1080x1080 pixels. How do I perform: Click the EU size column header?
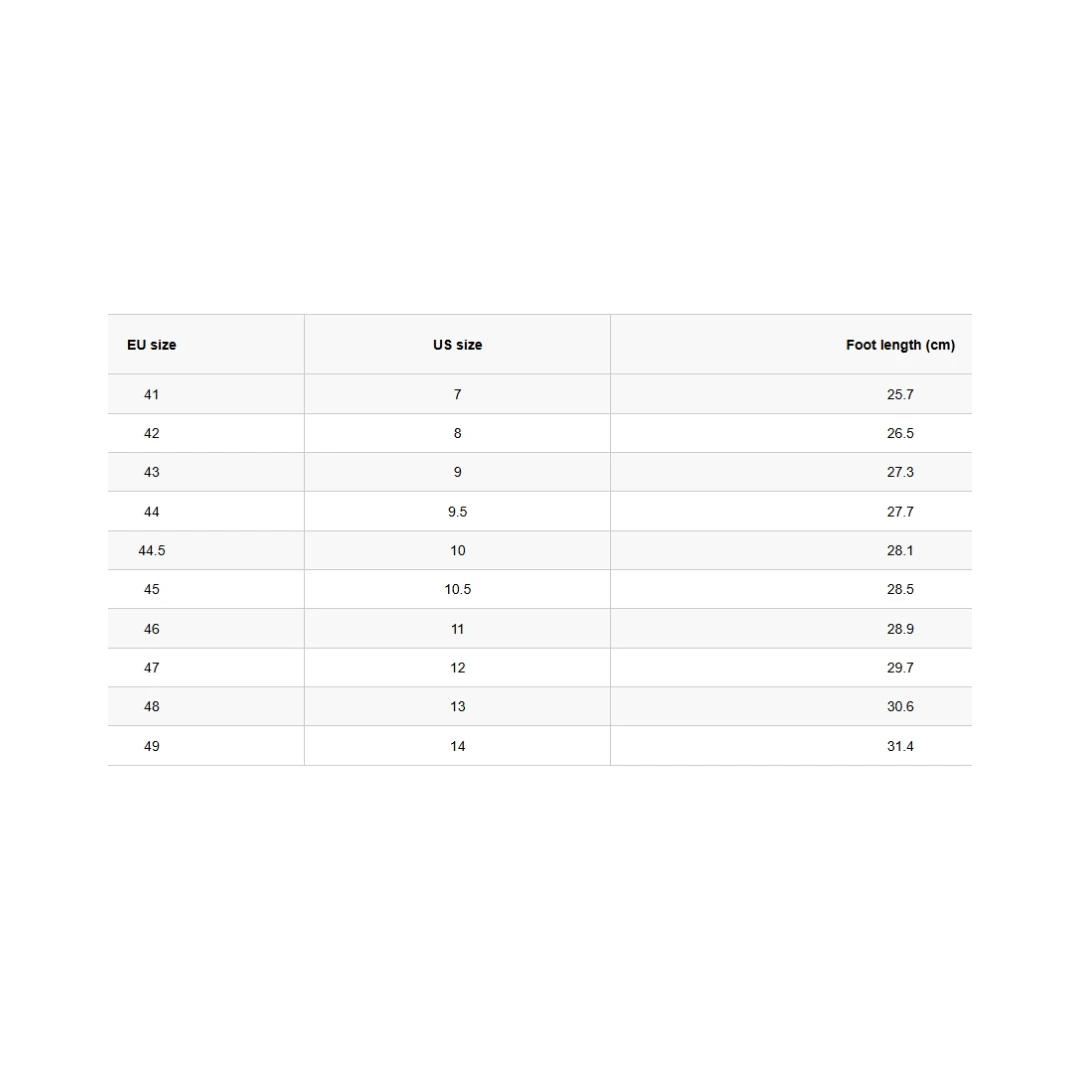(151, 345)
